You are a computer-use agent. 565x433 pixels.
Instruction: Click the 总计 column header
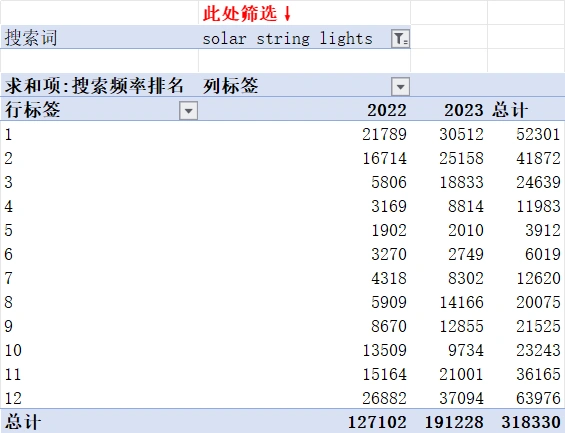point(510,110)
